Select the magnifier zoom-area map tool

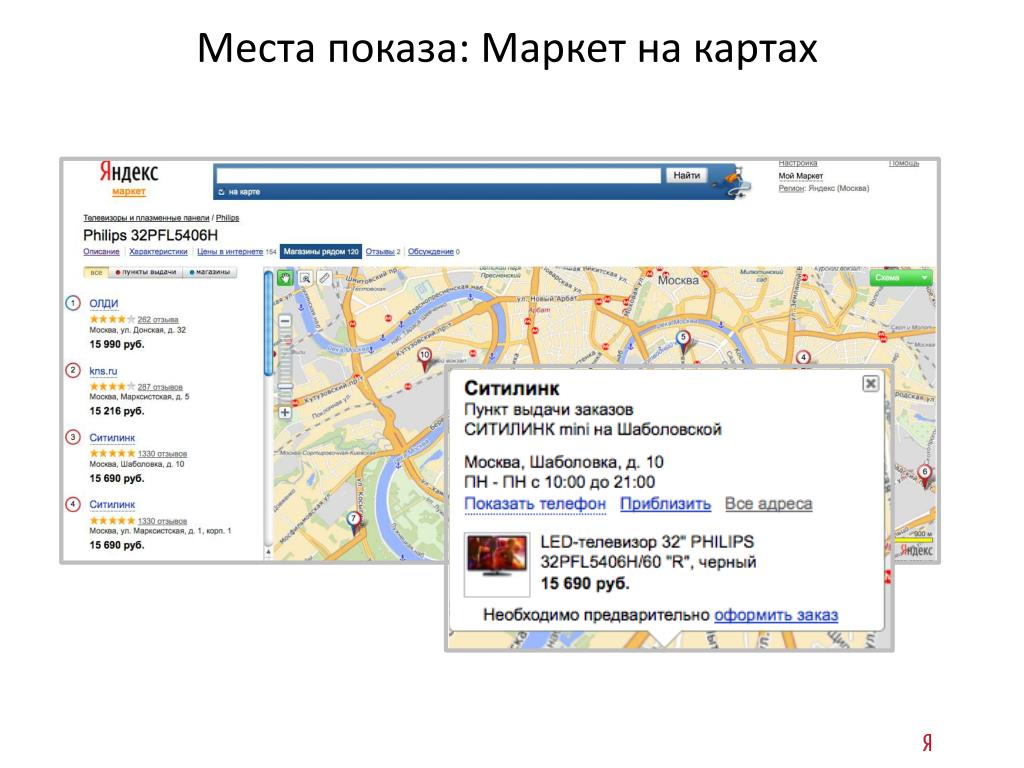click(305, 278)
